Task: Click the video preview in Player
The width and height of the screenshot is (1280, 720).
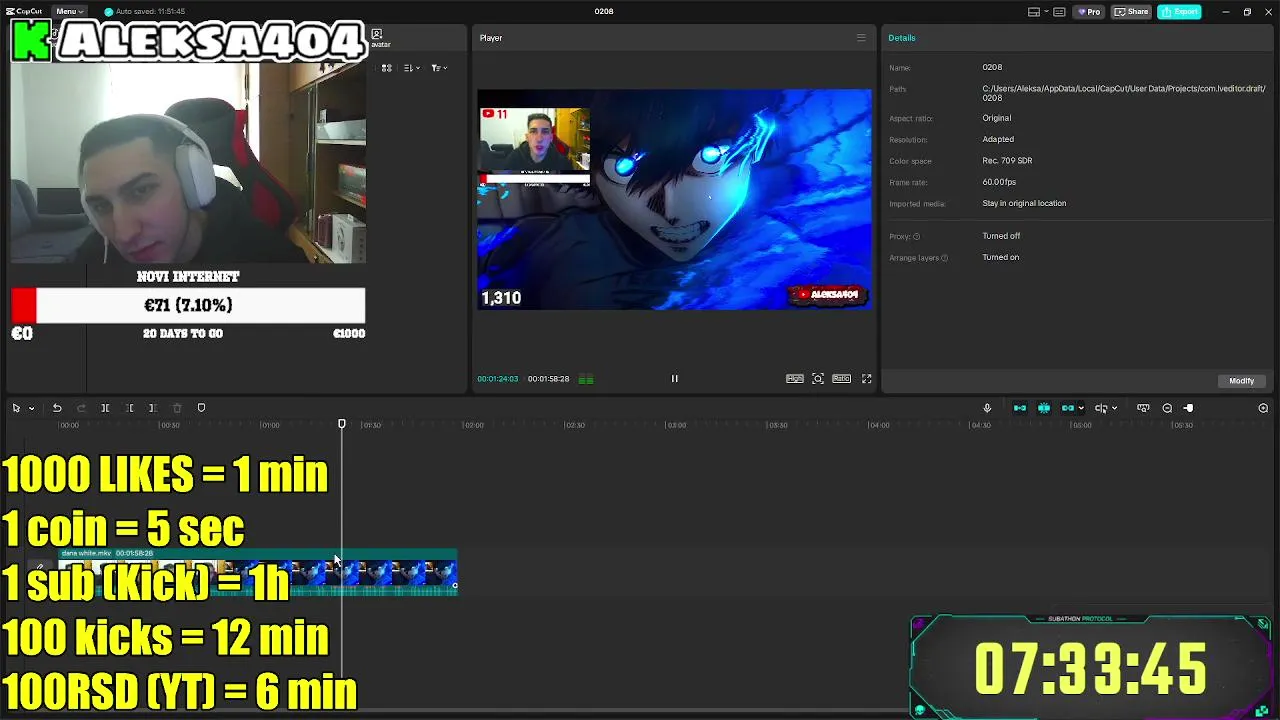Action: pos(674,199)
